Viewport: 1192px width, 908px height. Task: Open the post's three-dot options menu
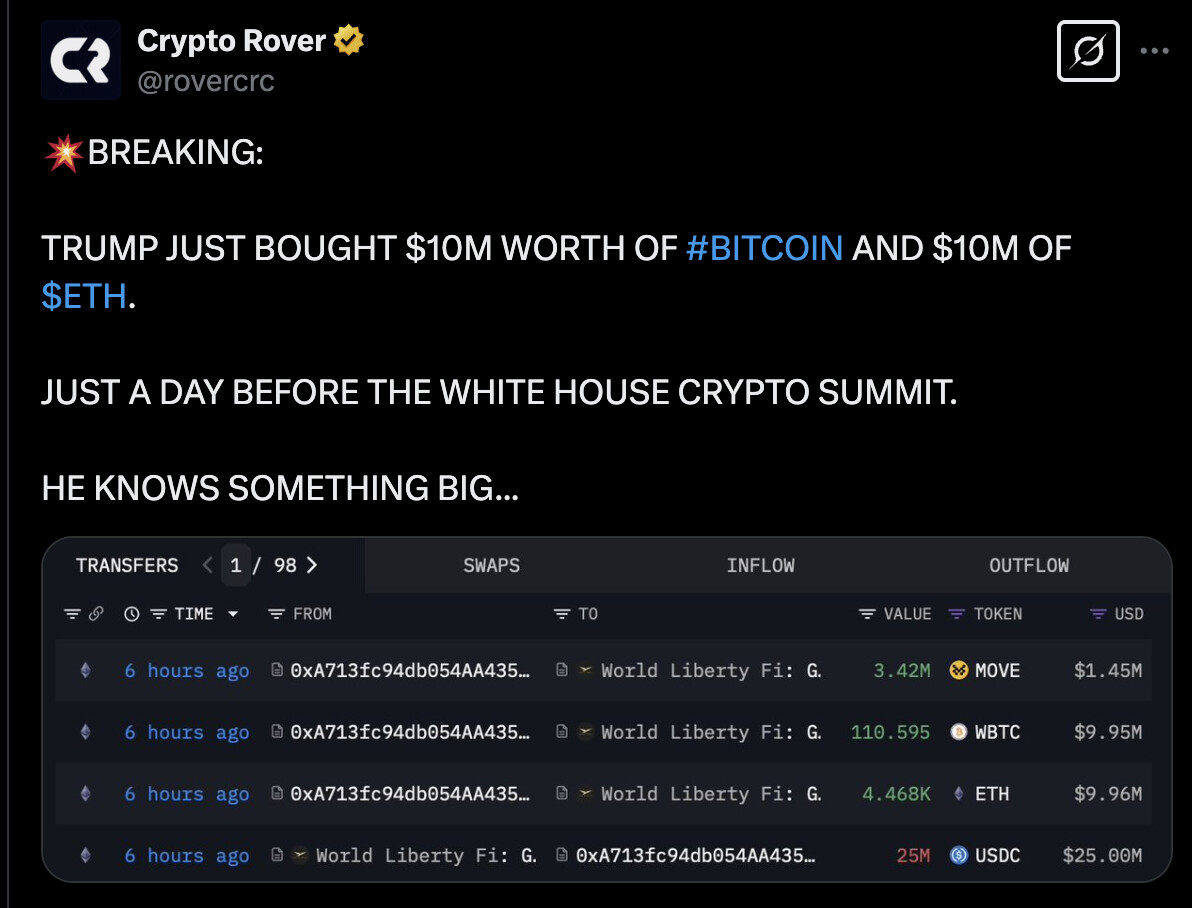pos(1155,50)
